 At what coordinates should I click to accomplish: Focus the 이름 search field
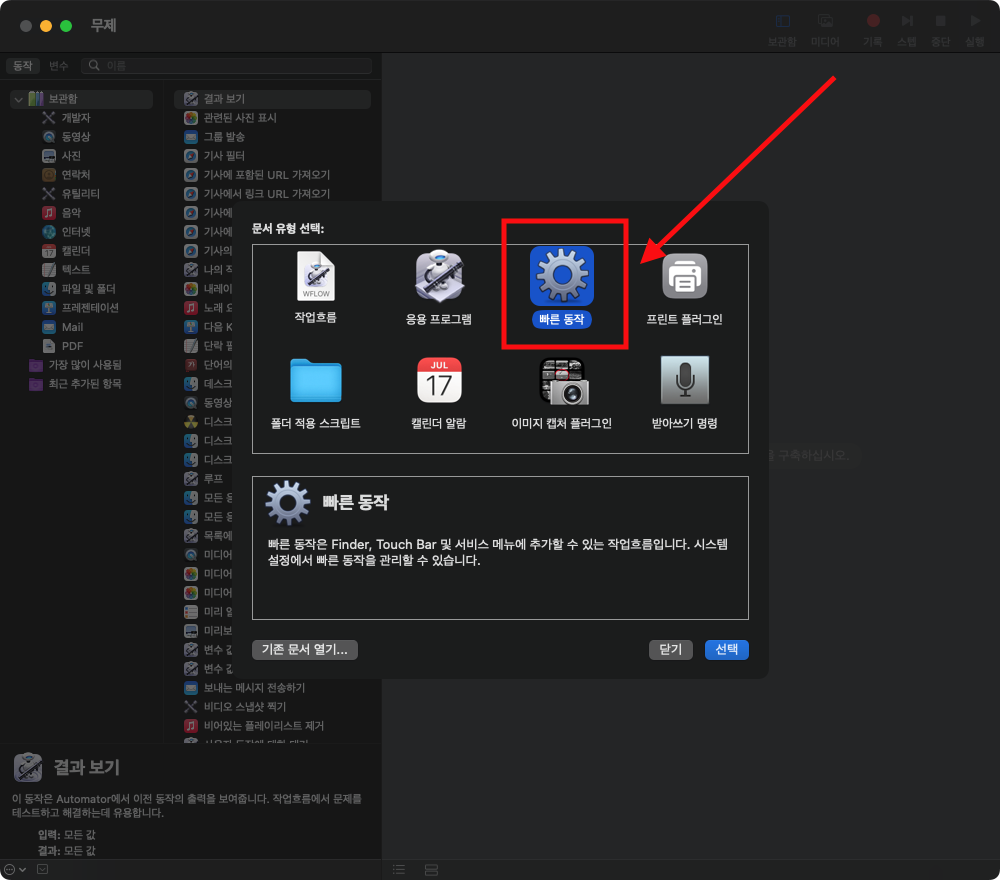click(226, 66)
